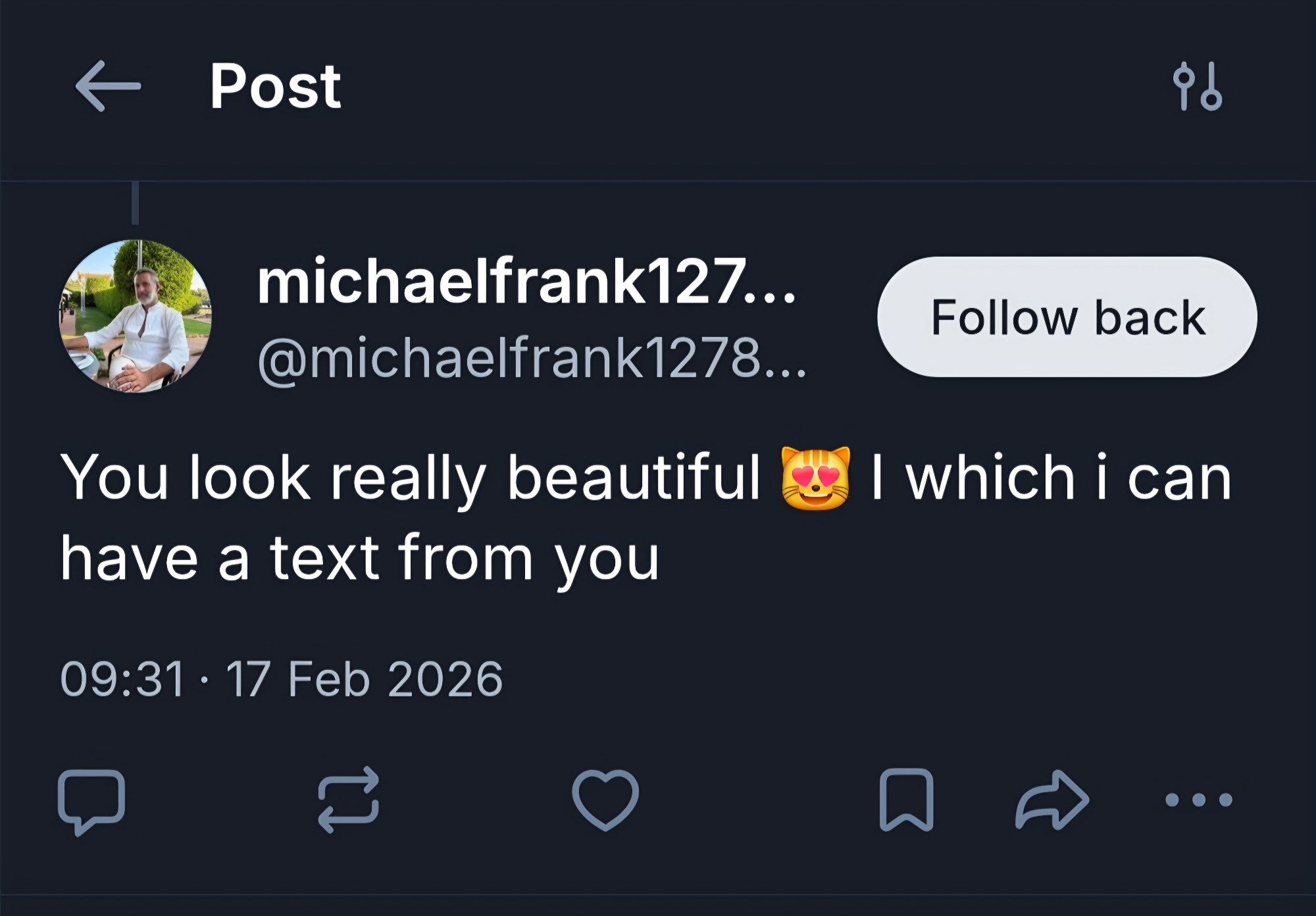
Task: Click the 09:31 post time
Action: [x=122, y=679]
